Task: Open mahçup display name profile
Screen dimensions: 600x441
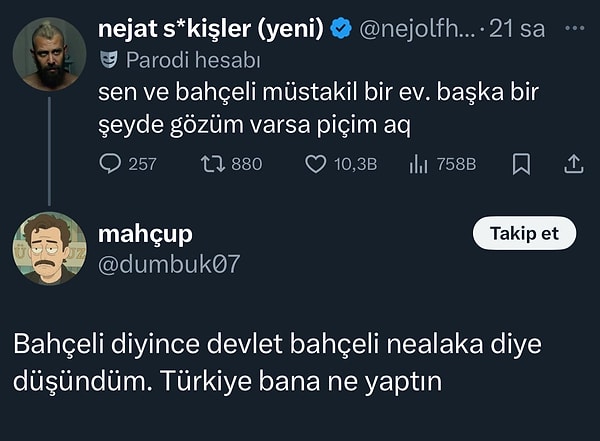Action: click(x=146, y=233)
